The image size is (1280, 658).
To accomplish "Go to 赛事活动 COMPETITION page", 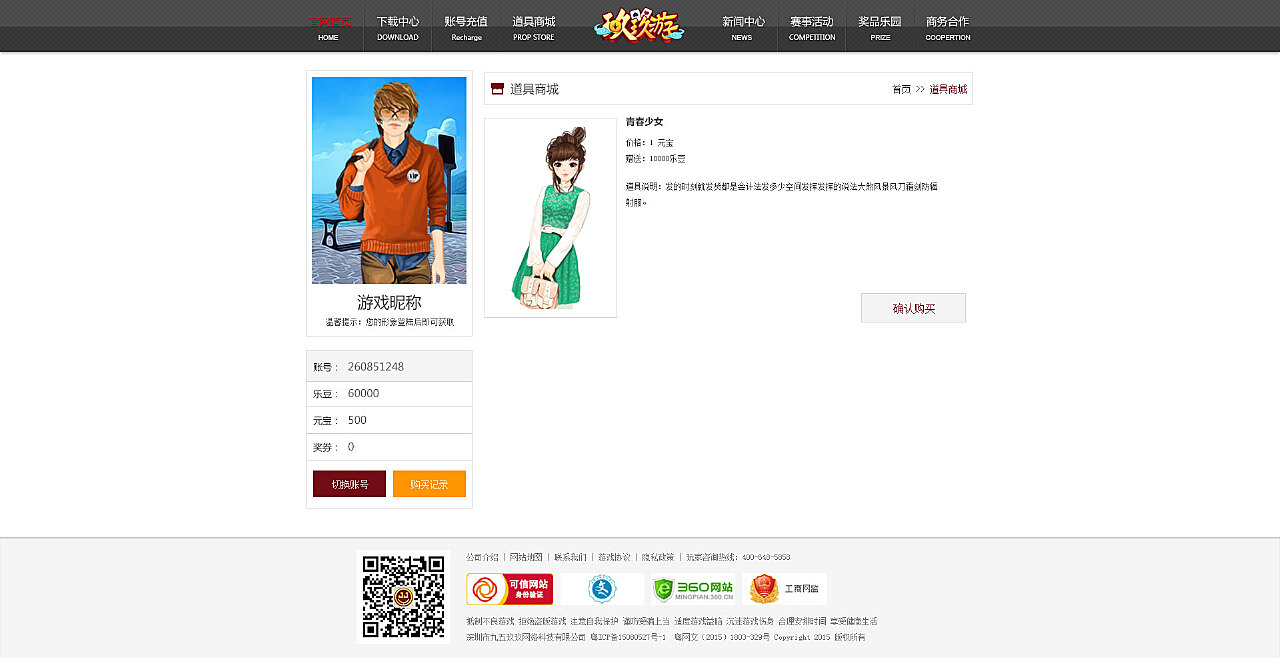I will click(x=811, y=28).
